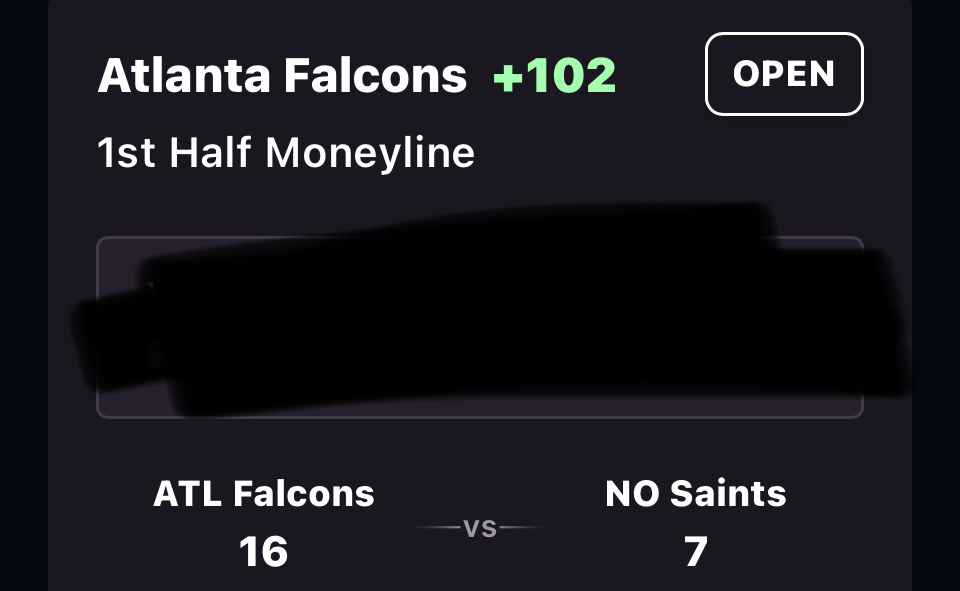Click the Saints score of 7
The width and height of the screenshot is (960, 591).
point(696,552)
